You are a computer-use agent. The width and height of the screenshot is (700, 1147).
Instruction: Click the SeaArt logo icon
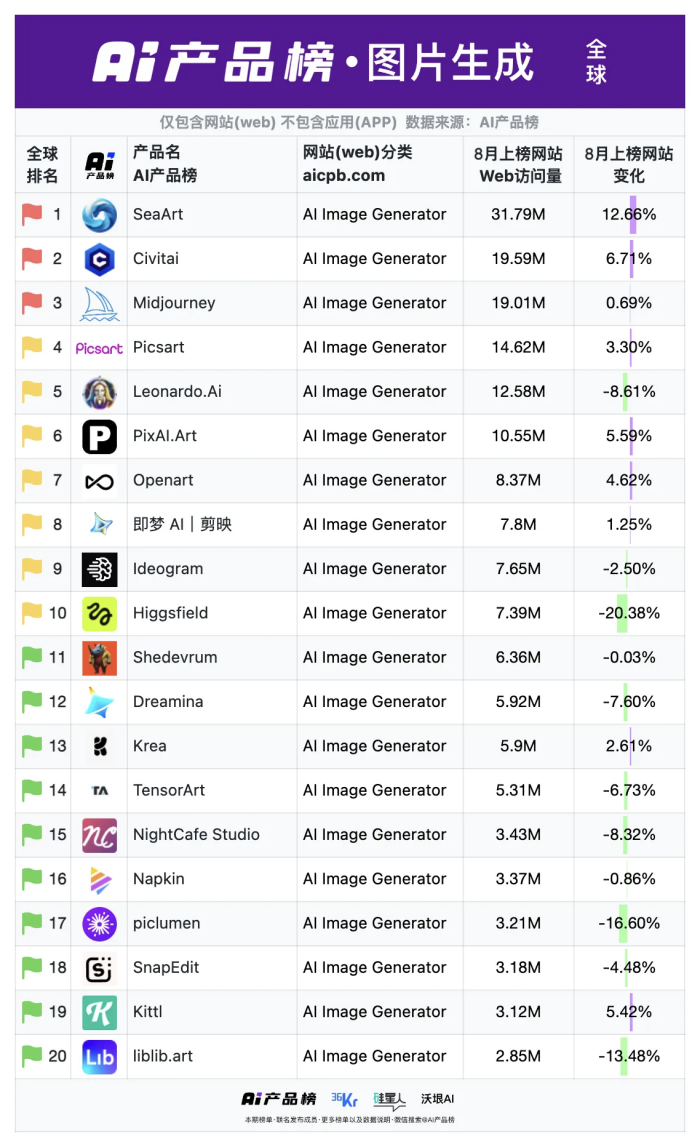tap(99, 215)
